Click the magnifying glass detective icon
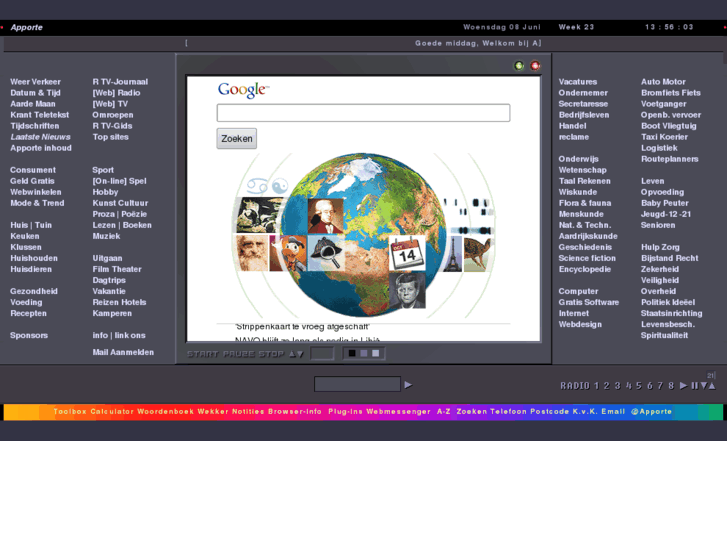 point(325,254)
